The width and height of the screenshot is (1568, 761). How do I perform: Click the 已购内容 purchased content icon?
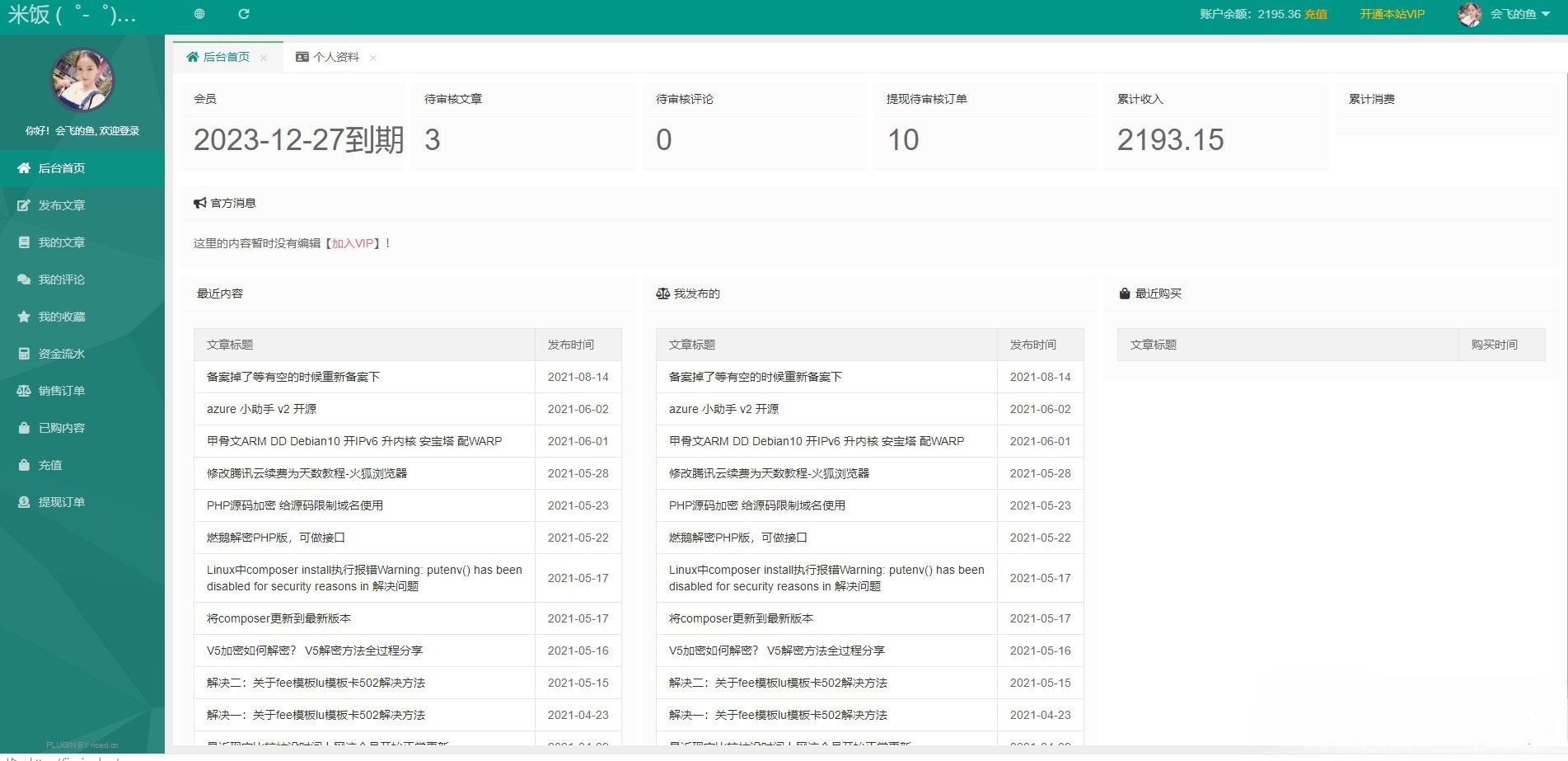click(24, 428)
